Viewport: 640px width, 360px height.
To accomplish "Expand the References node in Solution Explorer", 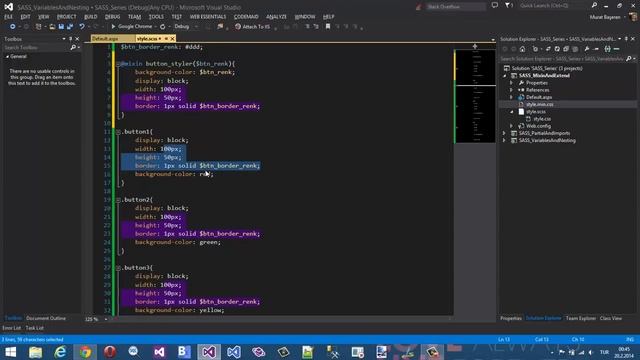I will coord(511,90).
